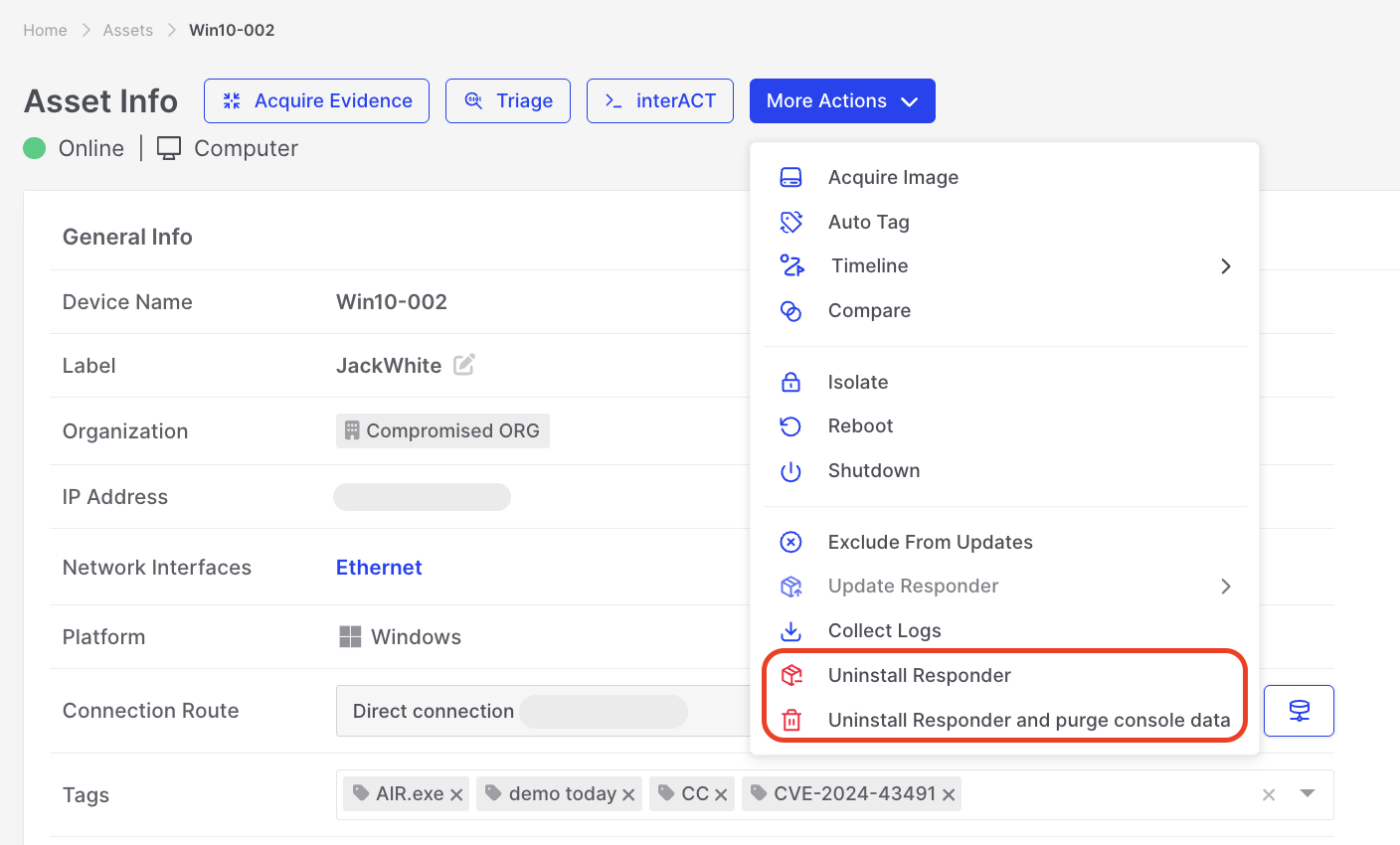1400x845 pixels.
Task: Remove the CVE-2024-43491 tag
Action: point(949,794)
